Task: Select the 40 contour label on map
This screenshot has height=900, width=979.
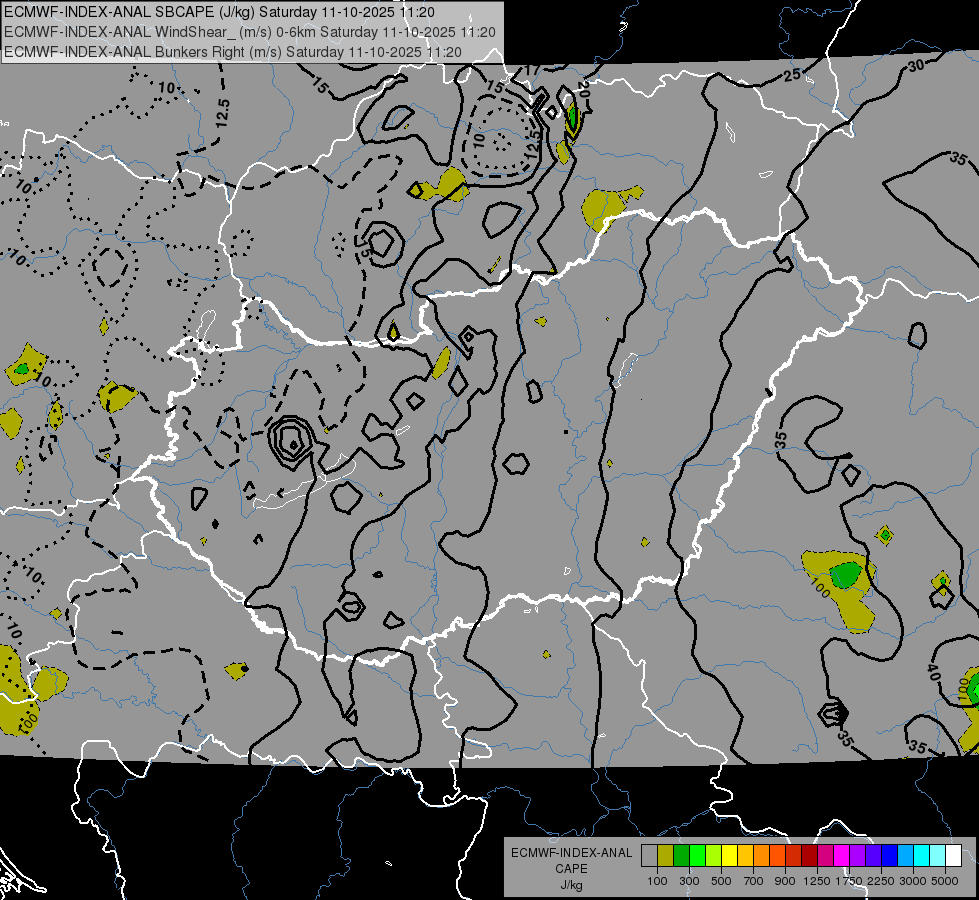Action: click(932, 671)
